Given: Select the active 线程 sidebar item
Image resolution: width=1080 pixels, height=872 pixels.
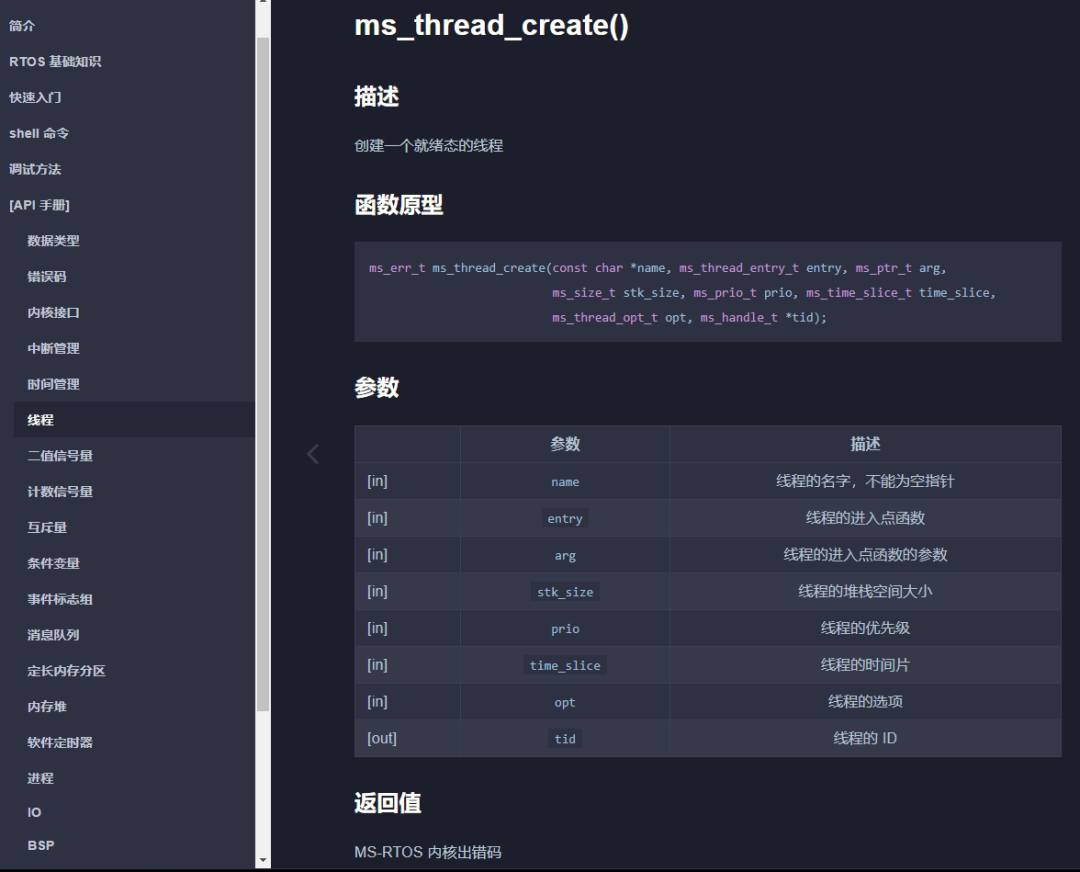Looking at the screenshot, I should coord(134,419).
